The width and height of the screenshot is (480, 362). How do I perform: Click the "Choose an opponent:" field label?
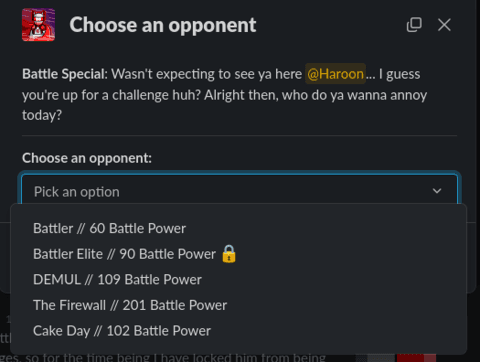coord(87,158)
